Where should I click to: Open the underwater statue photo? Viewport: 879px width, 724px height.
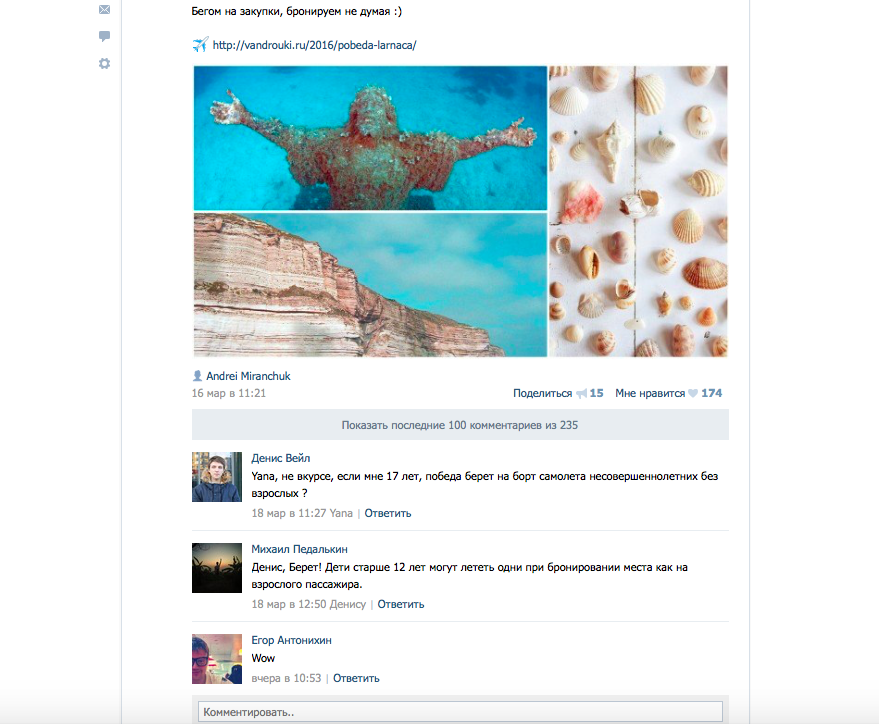(x=370, y=138)
